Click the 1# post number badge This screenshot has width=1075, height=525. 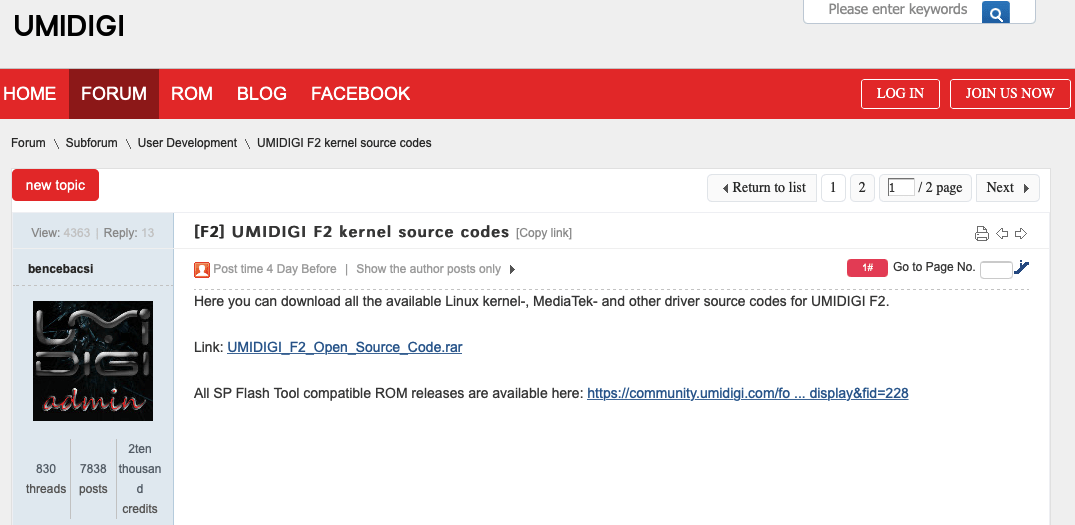click(x=867, y=268)
